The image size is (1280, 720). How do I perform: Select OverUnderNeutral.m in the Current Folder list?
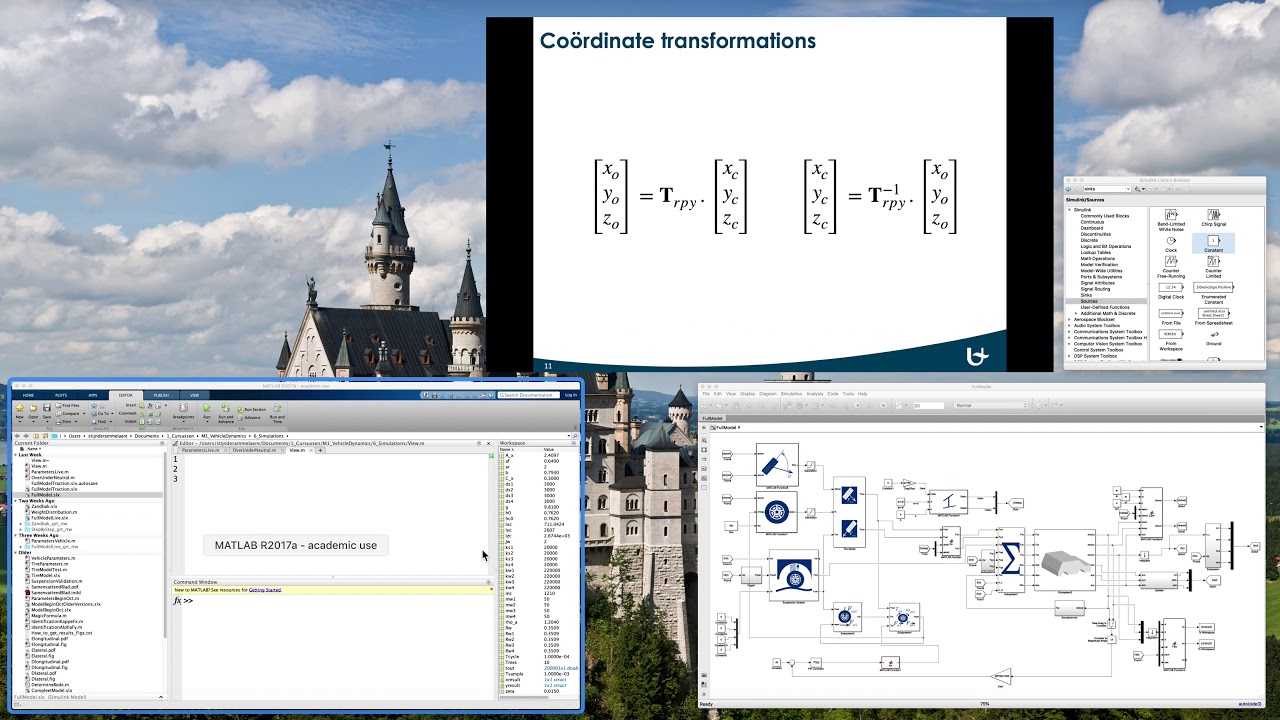tap(52, 478)
